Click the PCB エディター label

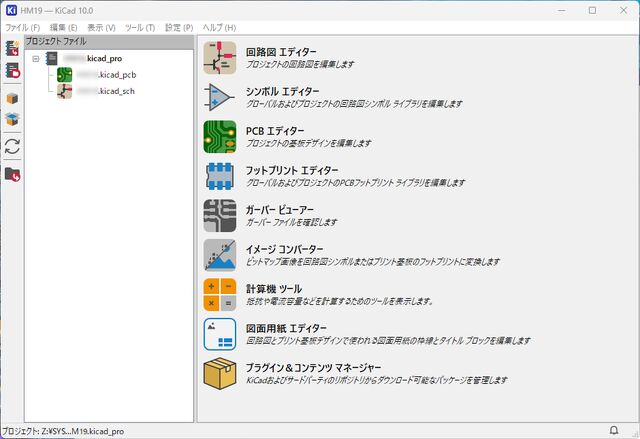pyautogui.click(x=275, y=131)
